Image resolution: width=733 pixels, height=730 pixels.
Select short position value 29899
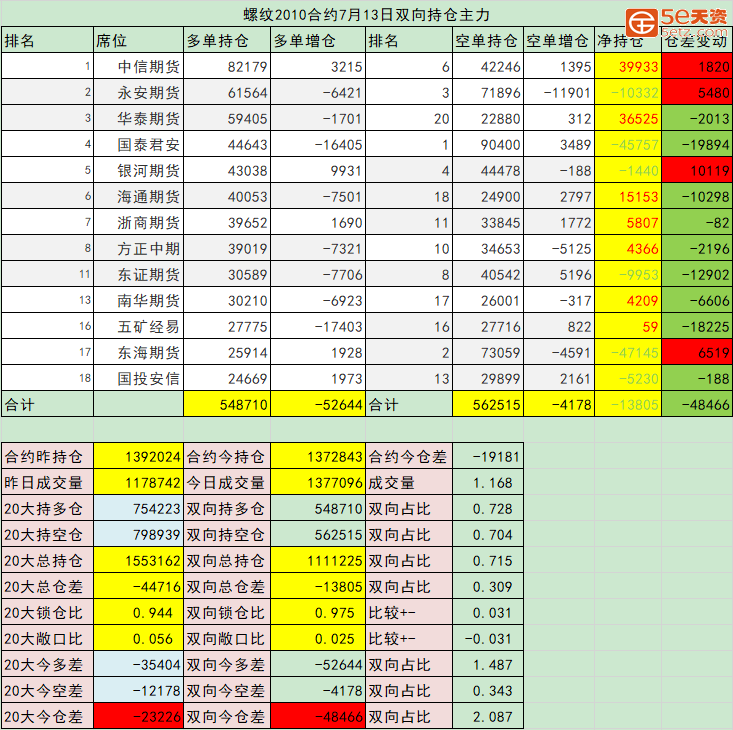coord(488,378)
